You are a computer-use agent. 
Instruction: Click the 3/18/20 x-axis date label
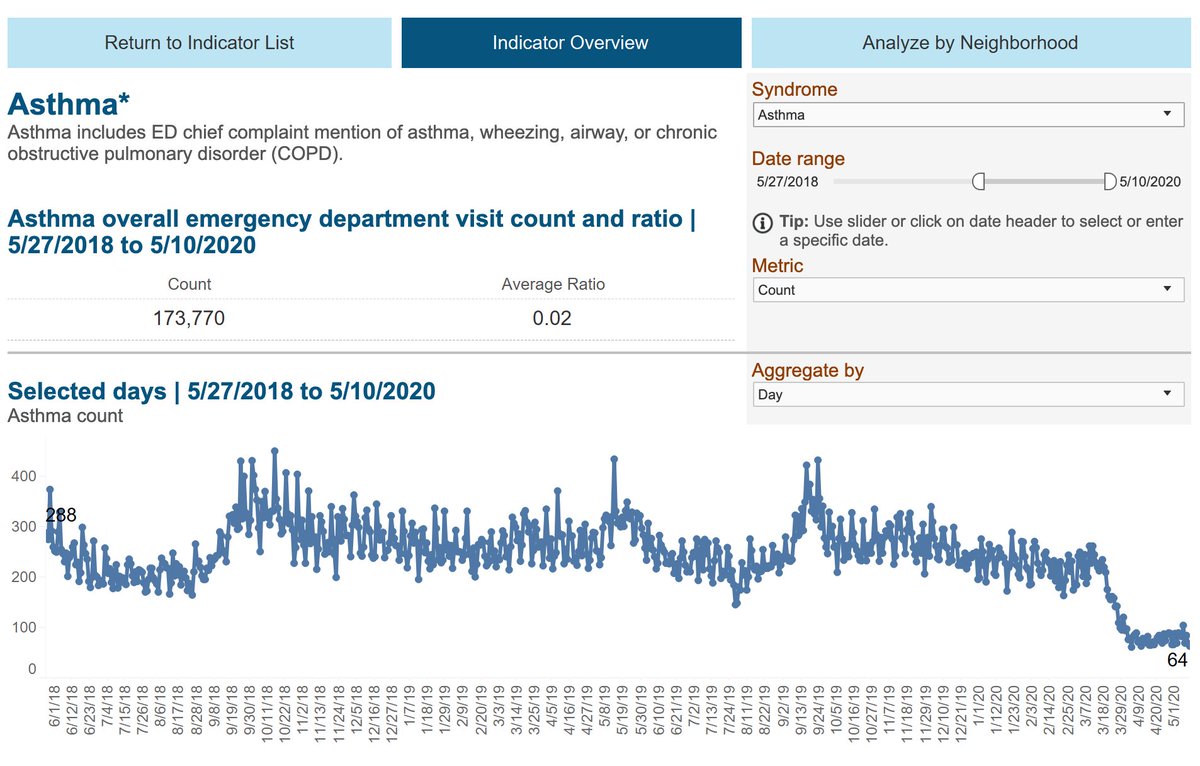click(1105, 708)
